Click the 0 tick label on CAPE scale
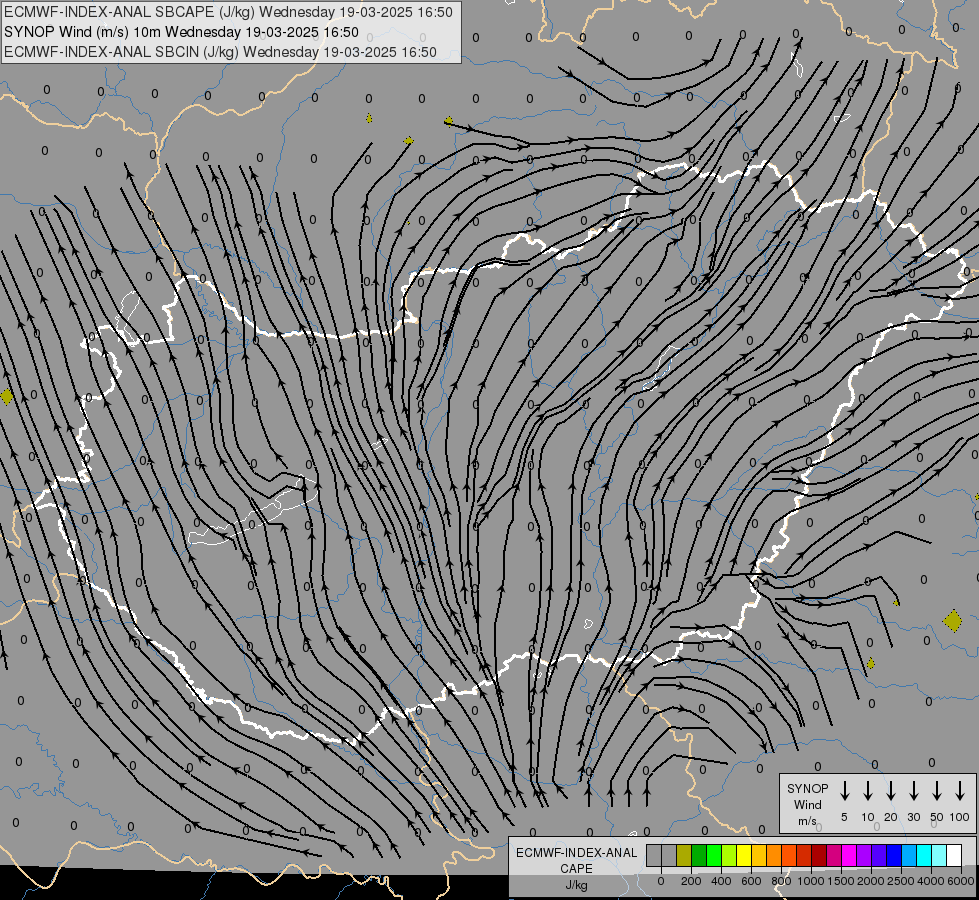The image size is (979, 900). (x=661, y=881)
